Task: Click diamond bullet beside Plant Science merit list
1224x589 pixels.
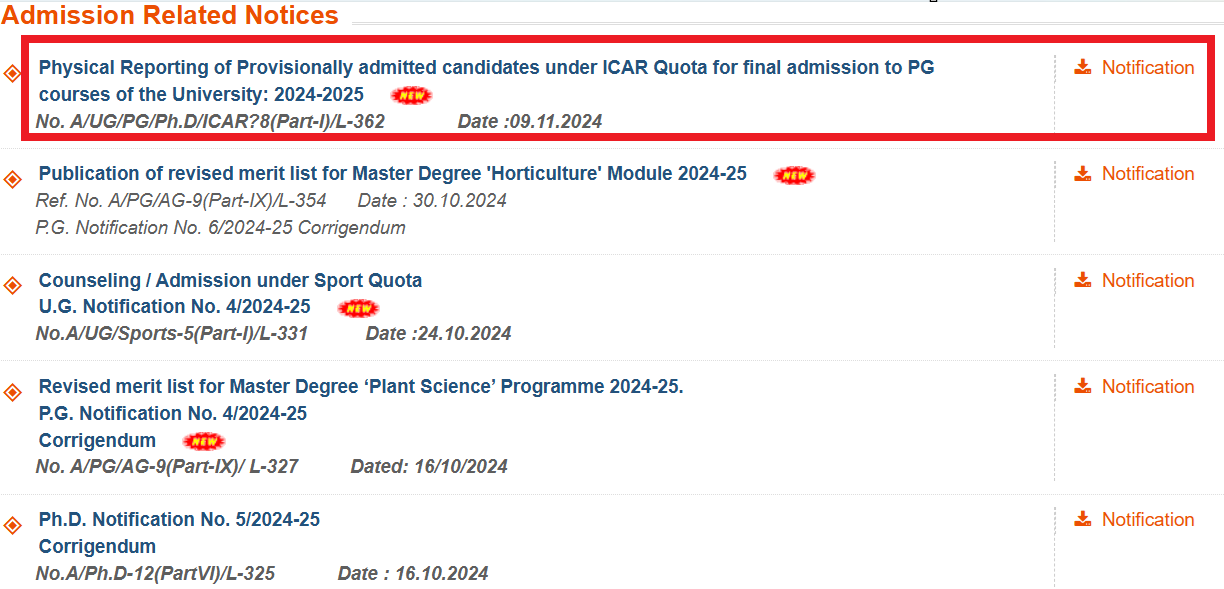Action: (13, 392)
